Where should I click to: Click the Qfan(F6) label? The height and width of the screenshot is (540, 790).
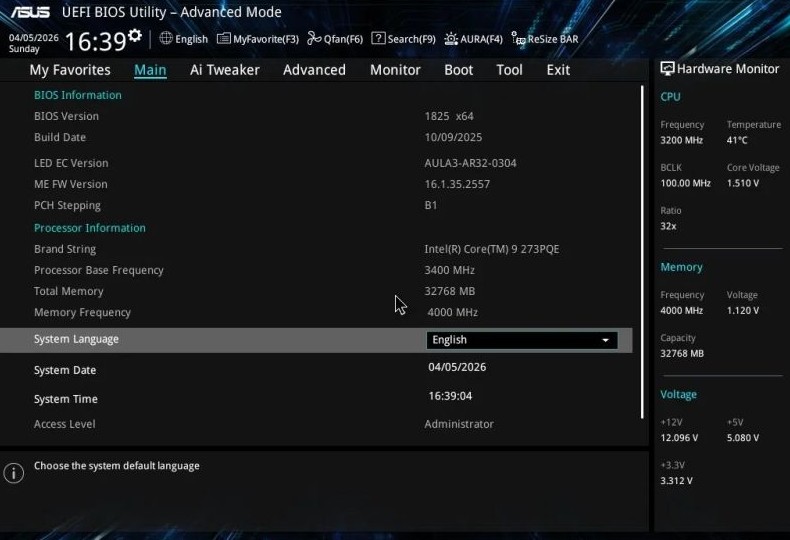click(x=343, y=39)
